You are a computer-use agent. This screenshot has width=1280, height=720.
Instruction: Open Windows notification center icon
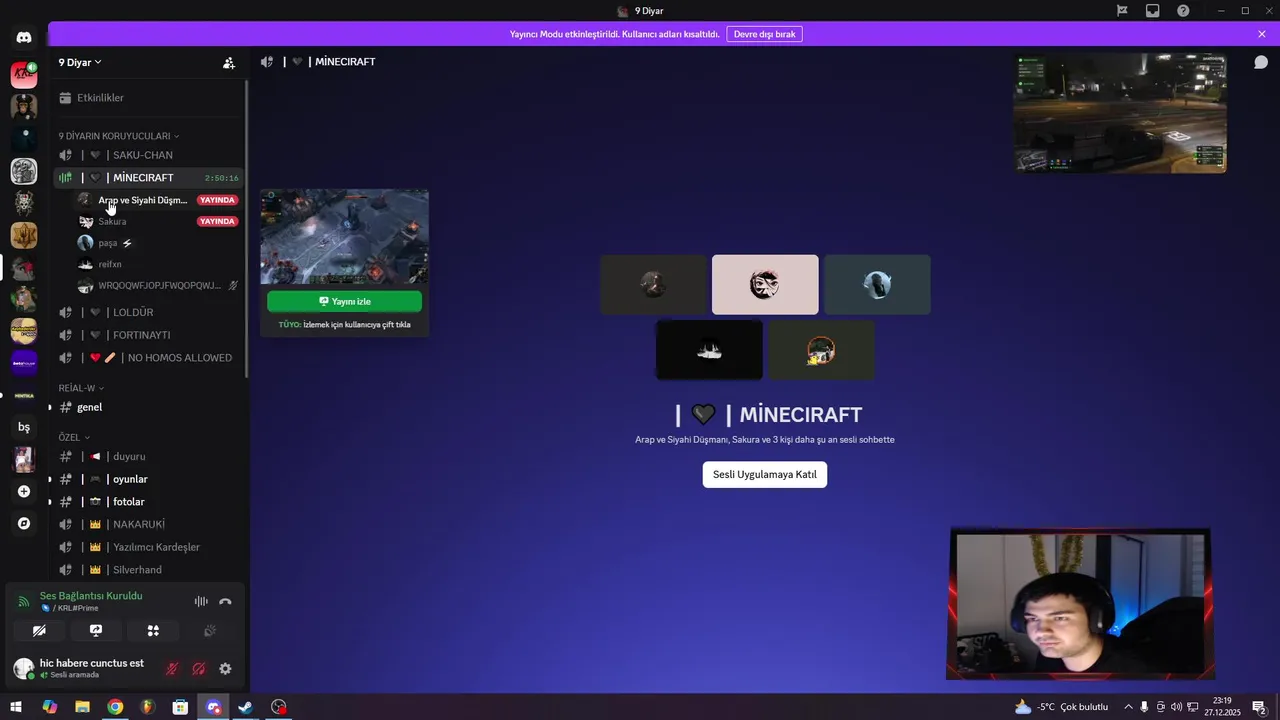(x=1259, y=707)
